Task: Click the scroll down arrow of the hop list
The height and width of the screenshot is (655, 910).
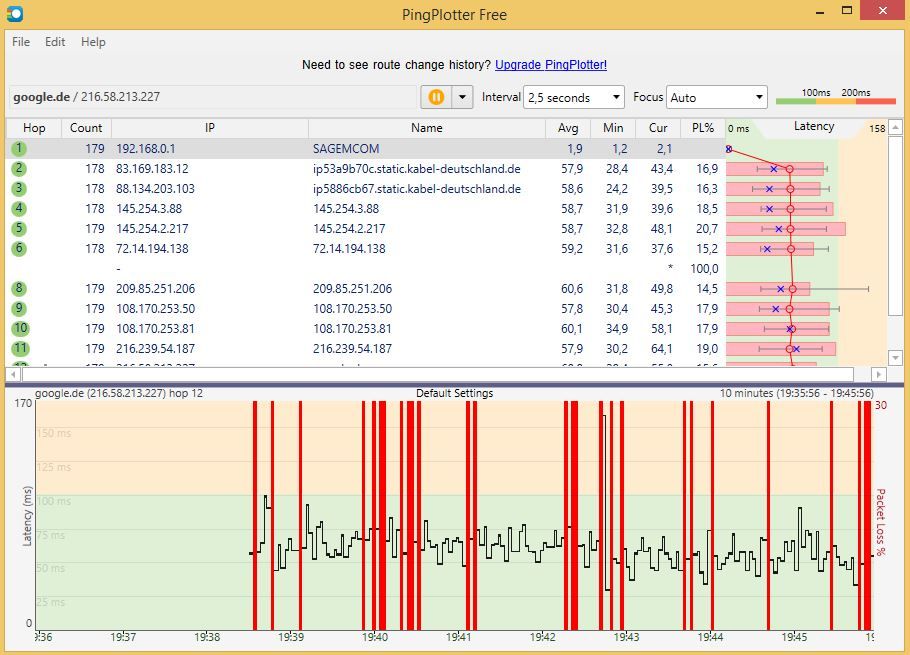Action: click(x=895, y=358)
